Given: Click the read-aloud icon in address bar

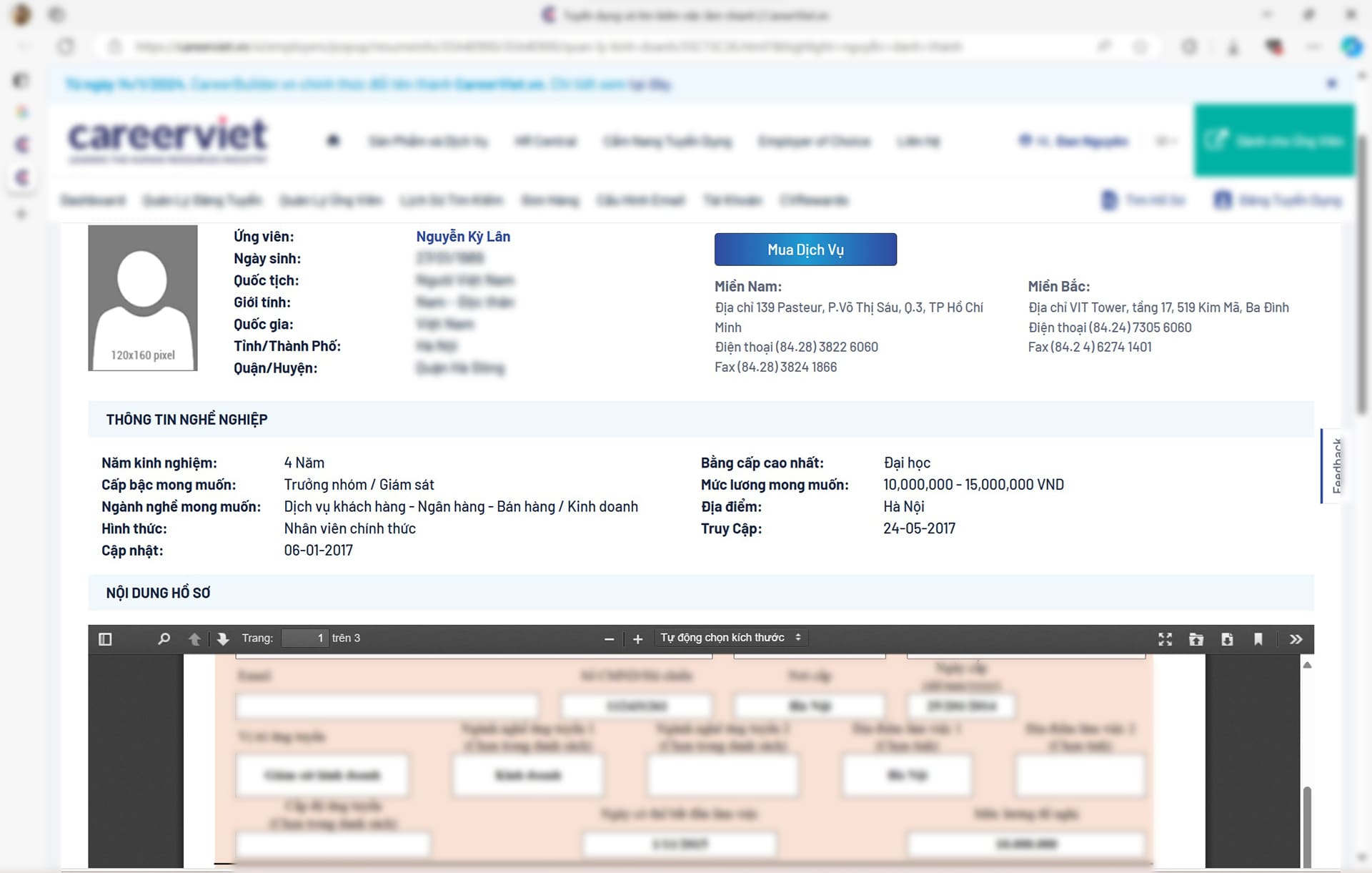Looking at the screenshot, I should click(1105, 47).
